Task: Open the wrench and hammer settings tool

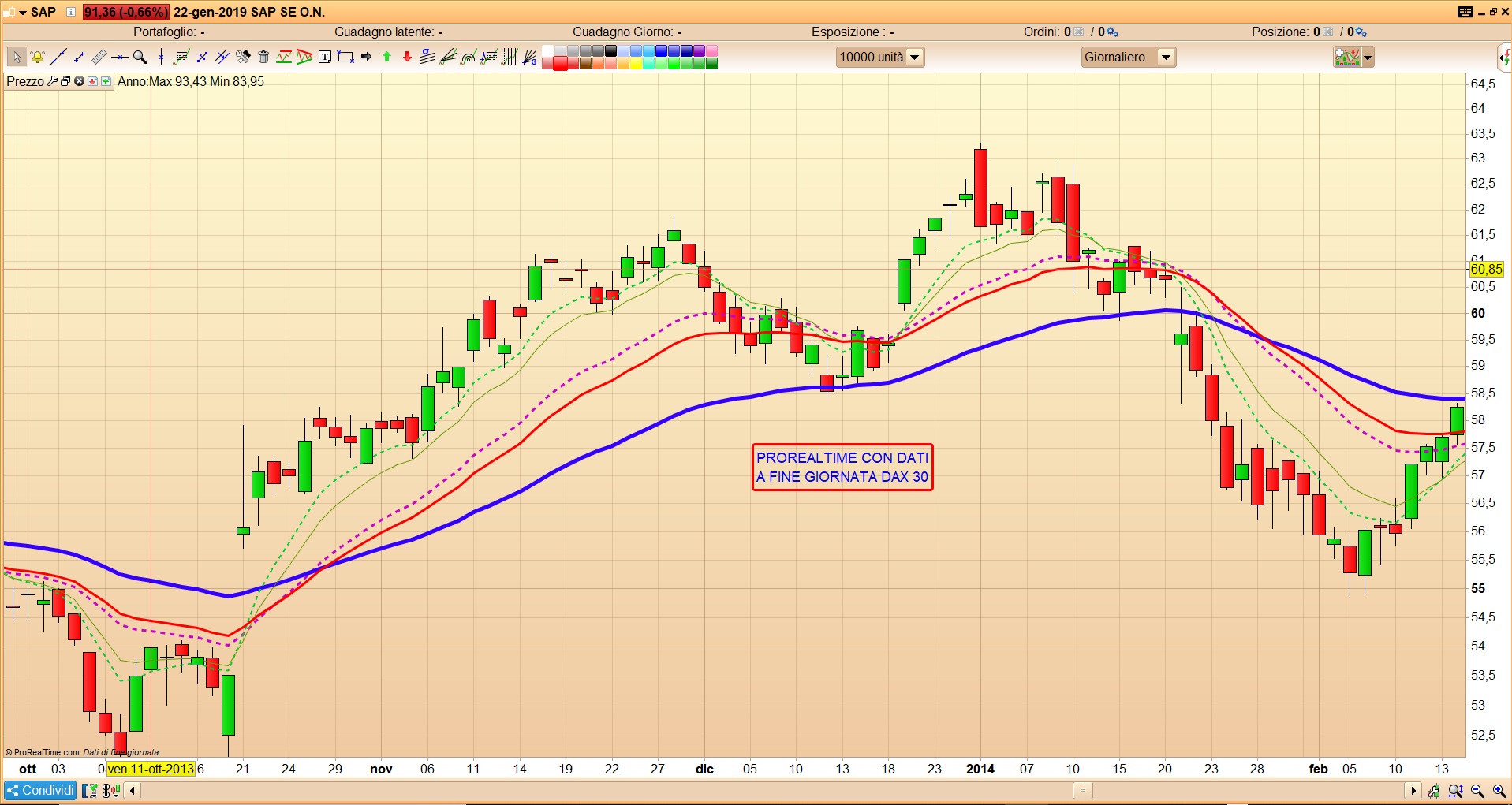Action: coord(243,57)
